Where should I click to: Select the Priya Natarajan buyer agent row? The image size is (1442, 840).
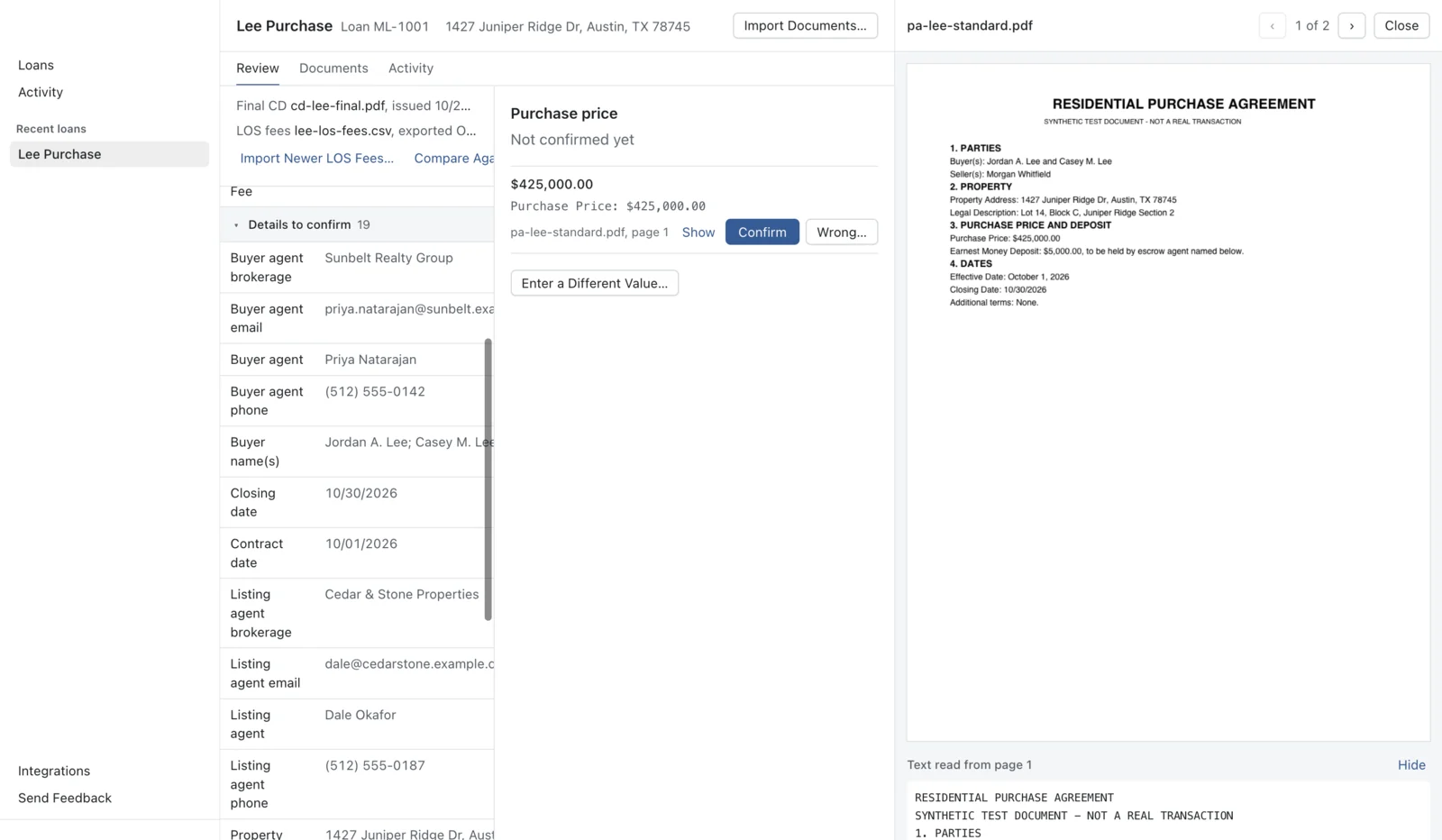coord(357,360)
